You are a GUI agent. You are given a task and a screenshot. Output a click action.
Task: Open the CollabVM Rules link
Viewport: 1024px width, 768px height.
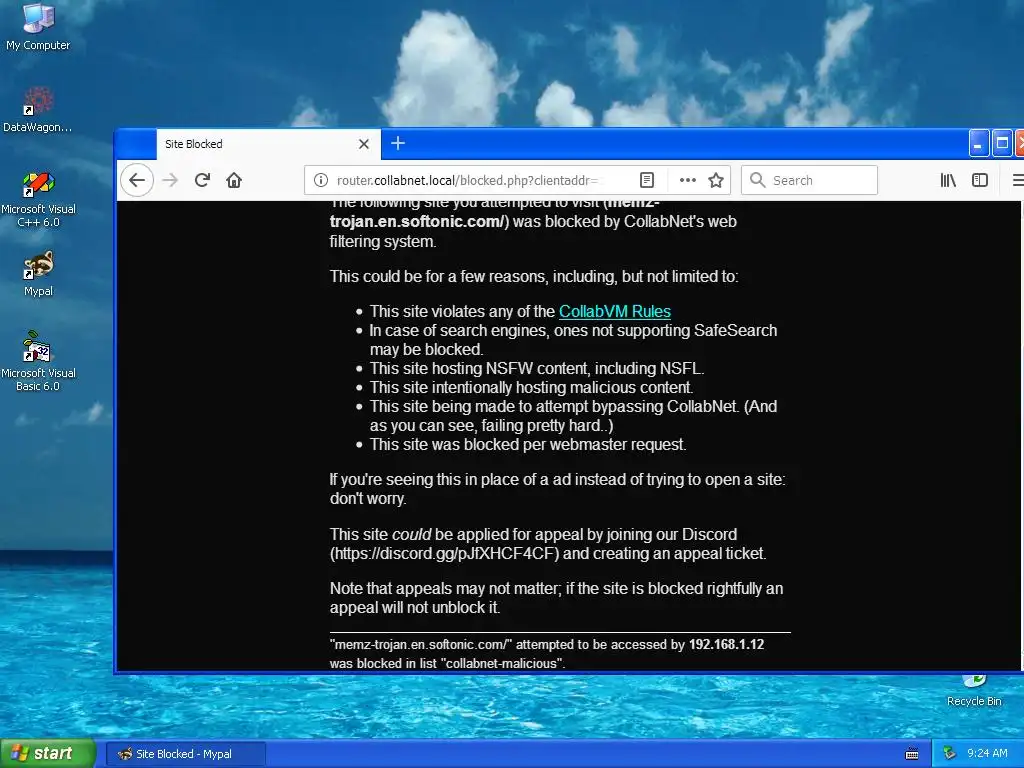pyautogui.click(x=615, y=312)
